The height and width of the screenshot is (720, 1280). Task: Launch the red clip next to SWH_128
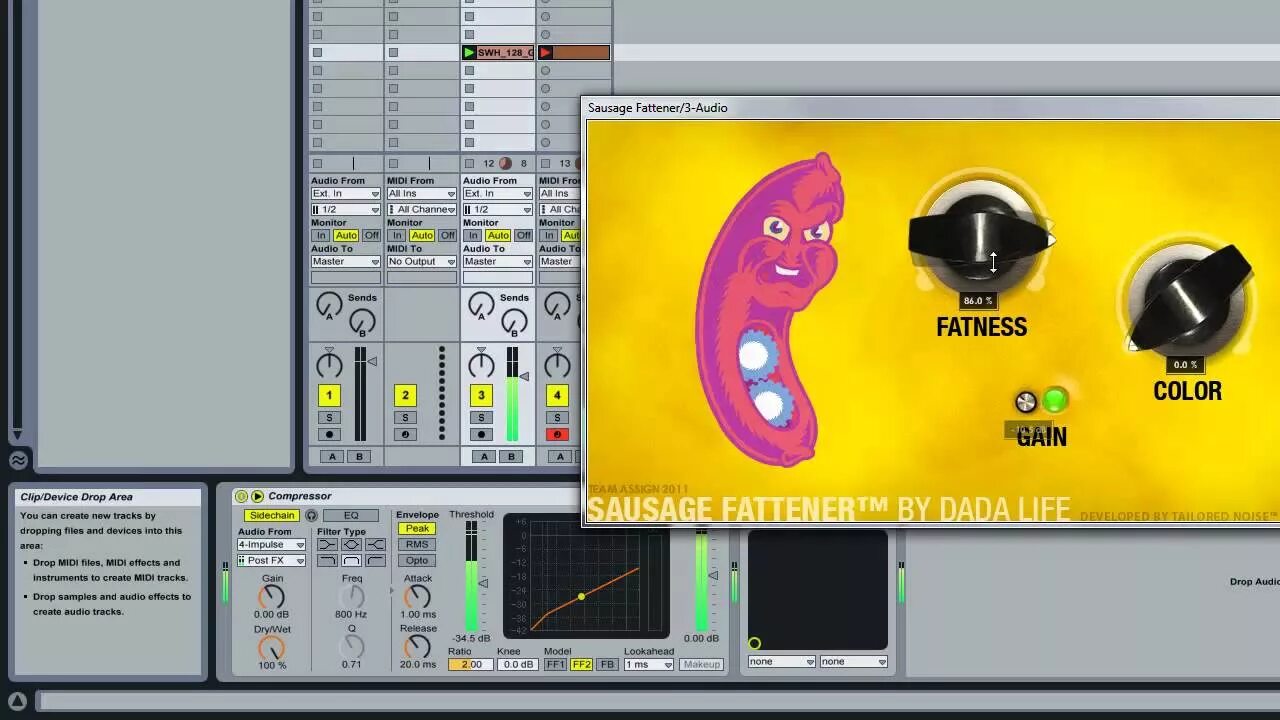pyautogui.click(x=545, y=52)
